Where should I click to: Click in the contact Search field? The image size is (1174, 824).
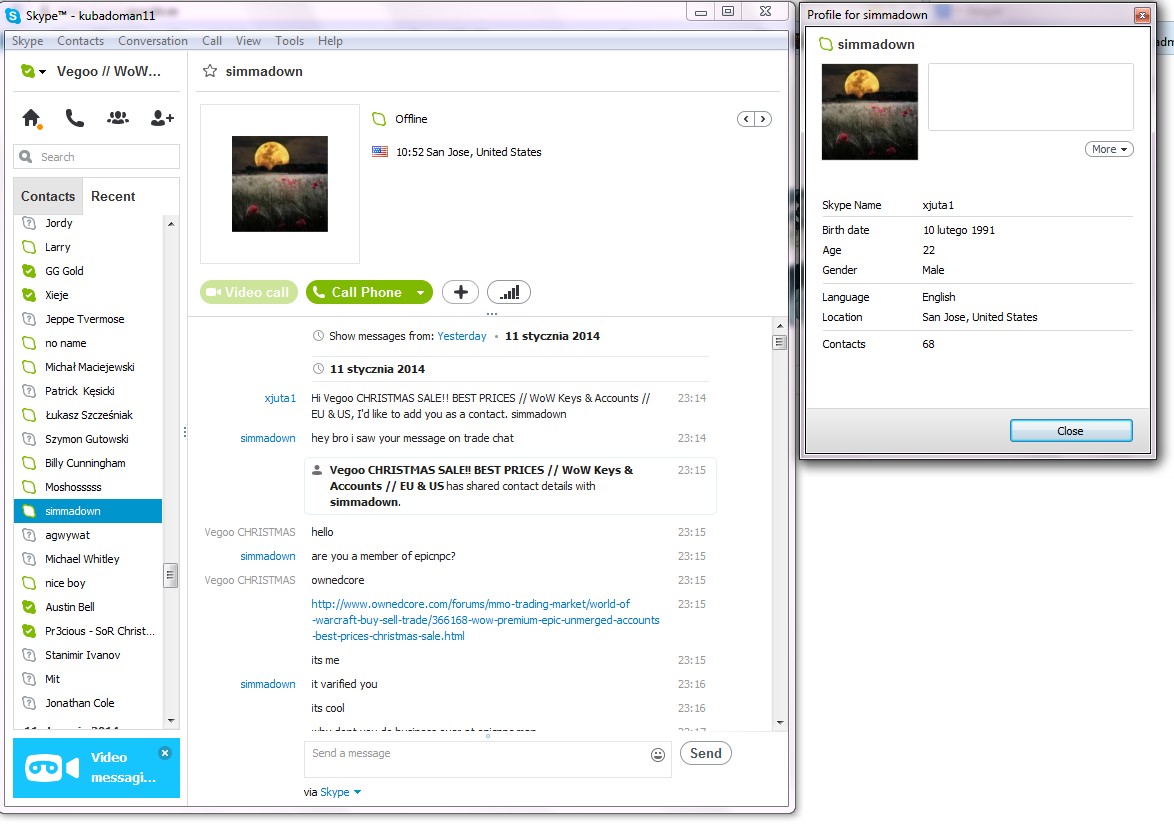[97, 156]
